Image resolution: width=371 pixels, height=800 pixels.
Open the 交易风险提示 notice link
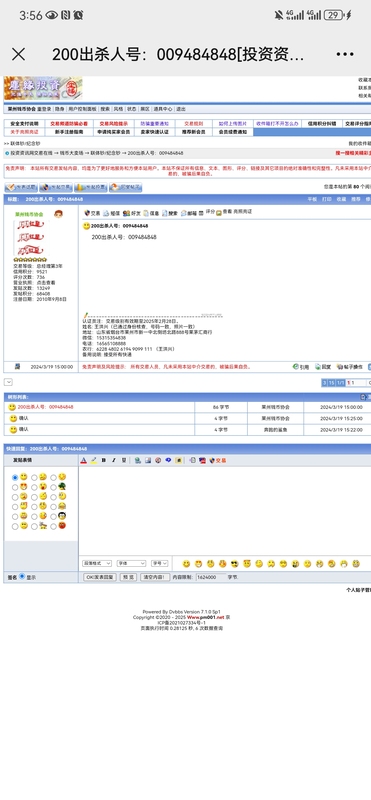[x=113, y=124]
